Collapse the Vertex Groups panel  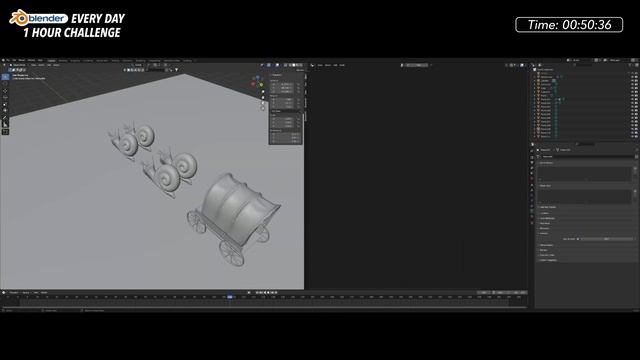(546, 163)
